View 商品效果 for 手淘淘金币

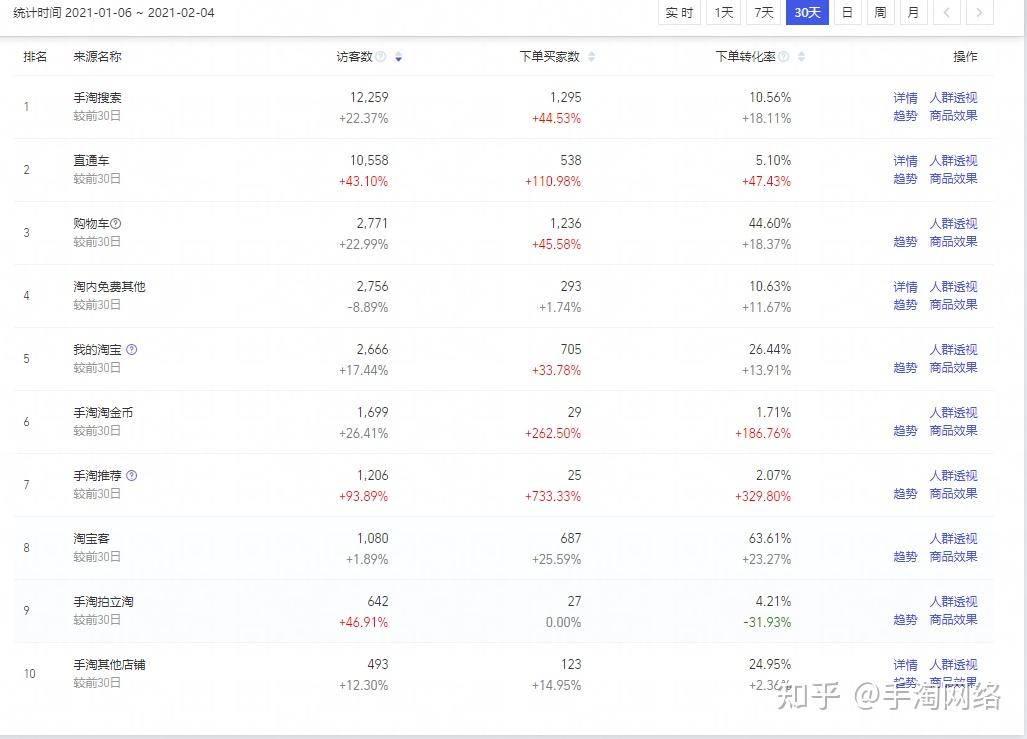(x=953, y=430)
